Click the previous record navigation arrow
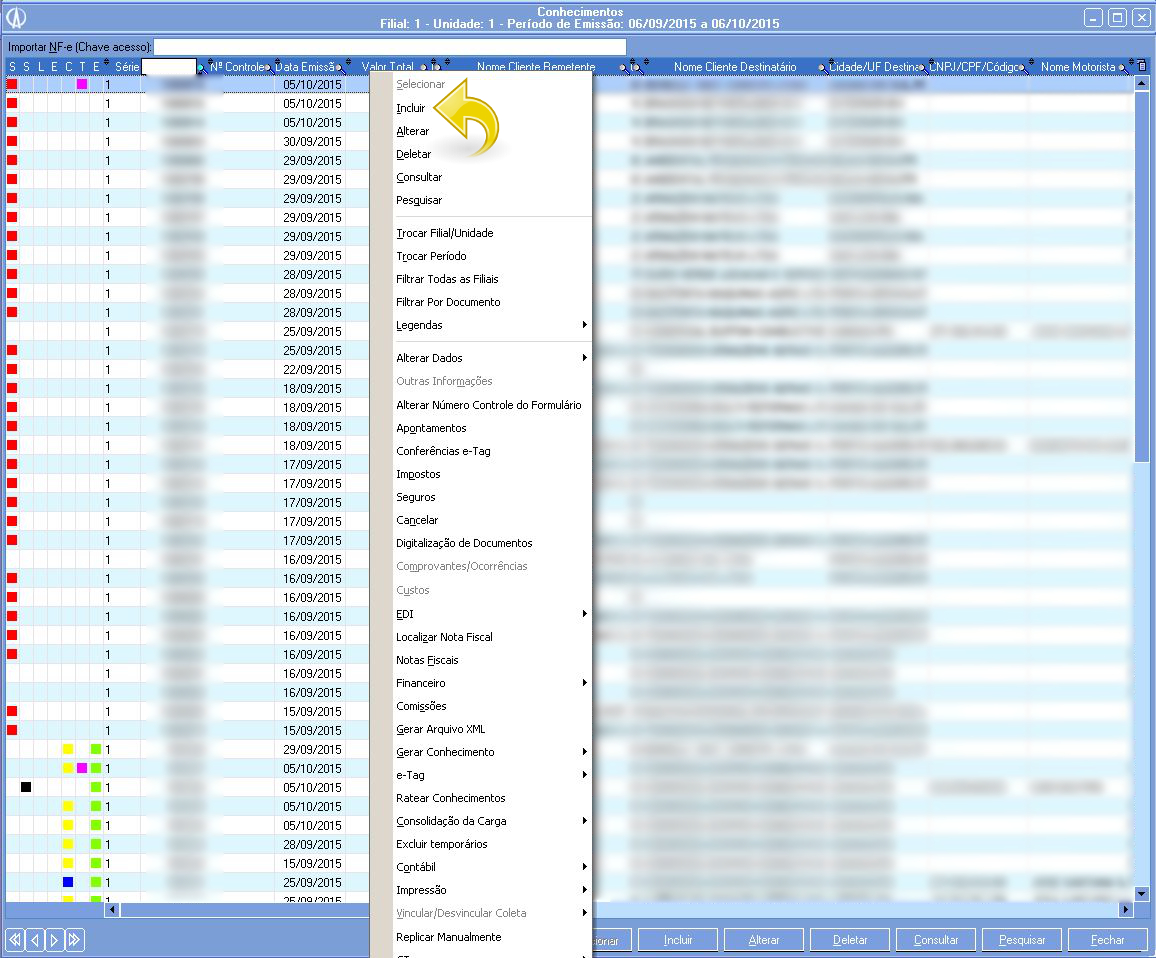This screenshot has height=958, width=1156. pyautogui.click(x=35, y=939)
